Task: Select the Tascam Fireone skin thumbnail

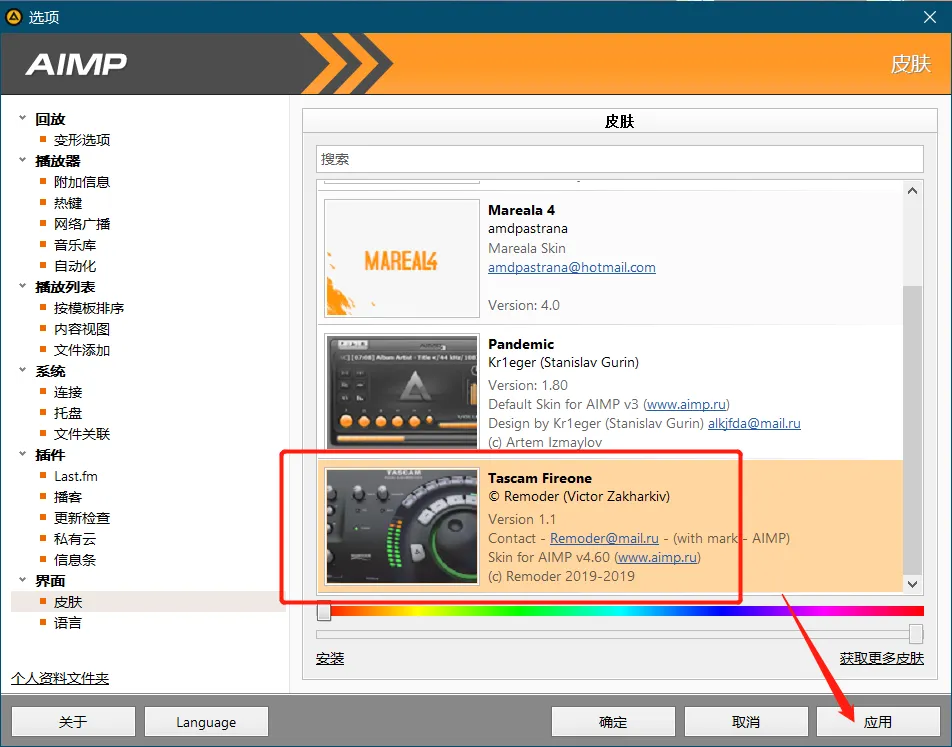Action: 402,526
